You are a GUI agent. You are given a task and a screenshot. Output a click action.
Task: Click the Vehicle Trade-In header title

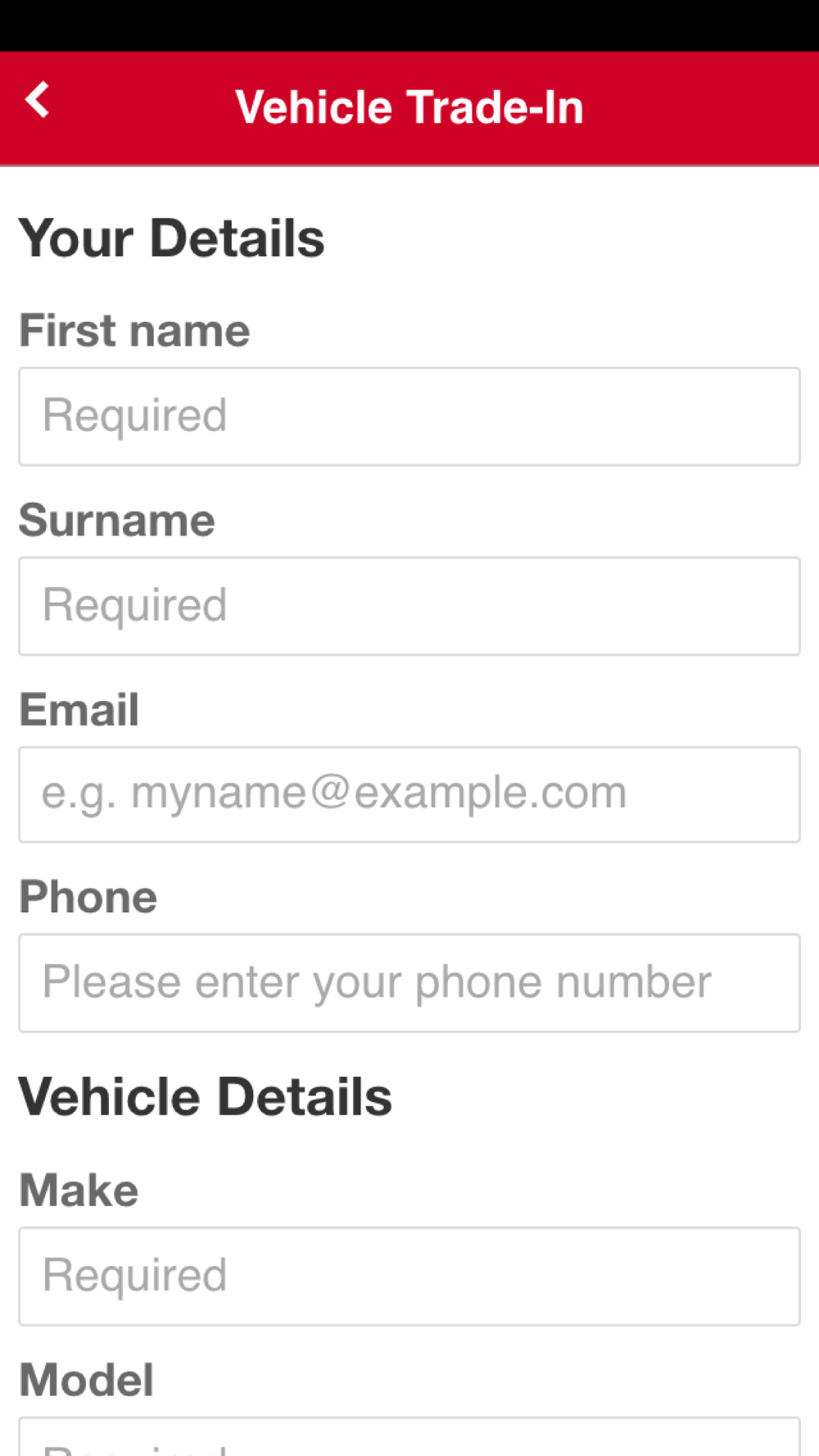click(x=409, y=107)
